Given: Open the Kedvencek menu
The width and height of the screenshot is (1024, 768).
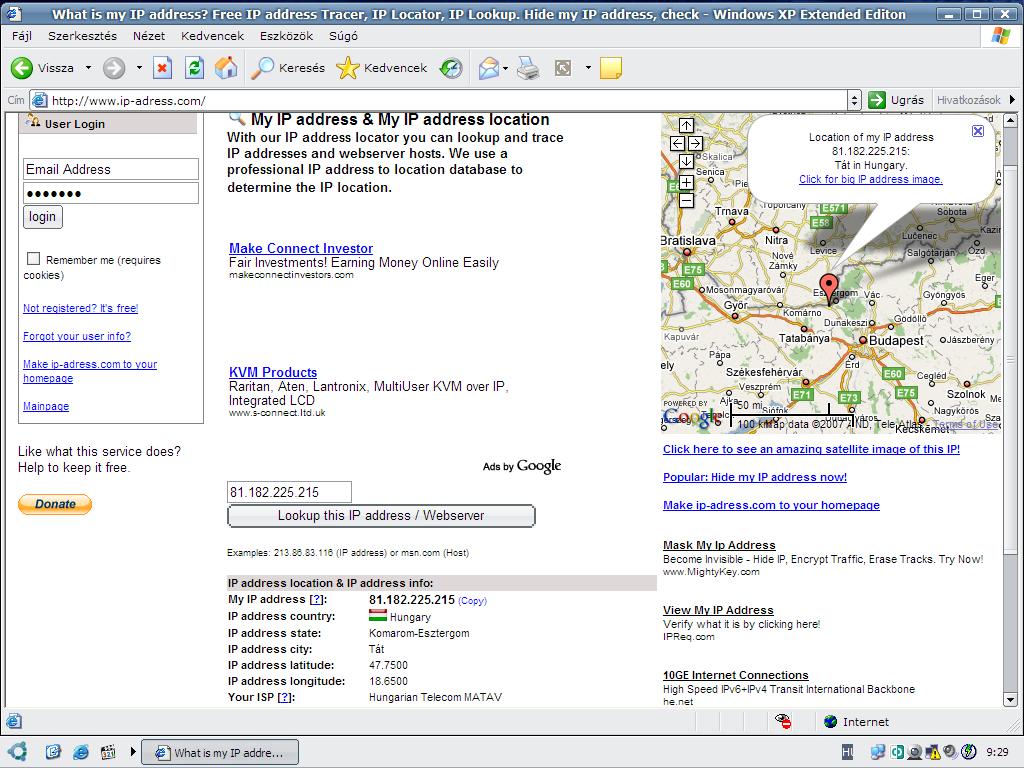Looking at the screenshot, I should tap(212, 36).
